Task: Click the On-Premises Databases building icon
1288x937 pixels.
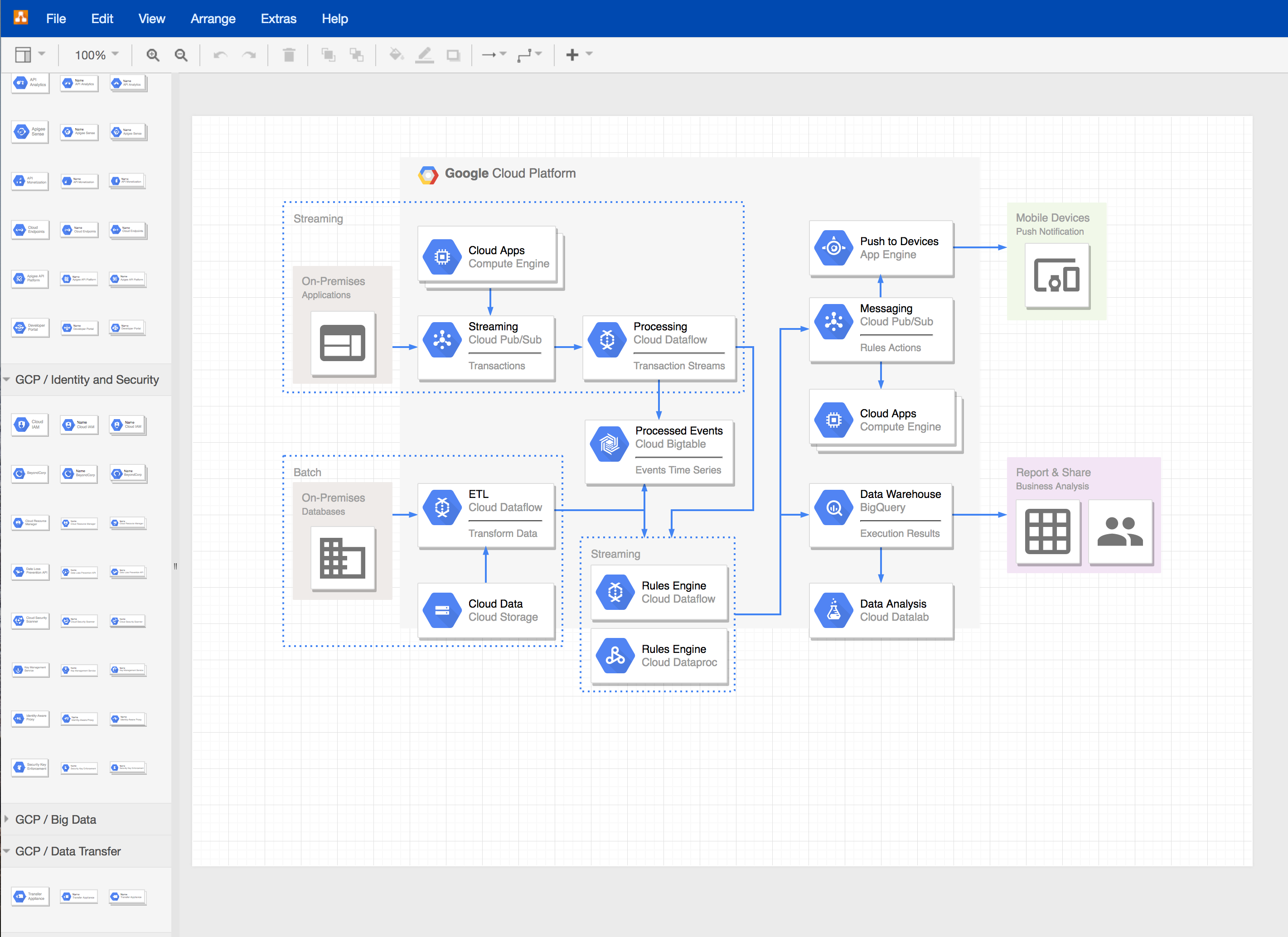Action: [x=343, y=559]
